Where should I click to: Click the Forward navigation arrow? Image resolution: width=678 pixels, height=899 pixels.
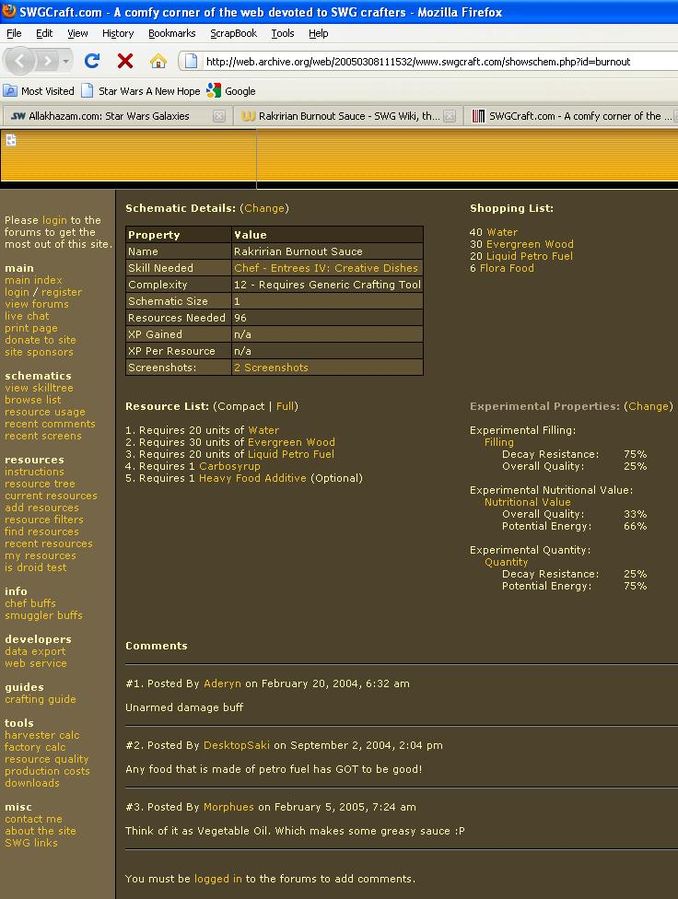point(48,61)
